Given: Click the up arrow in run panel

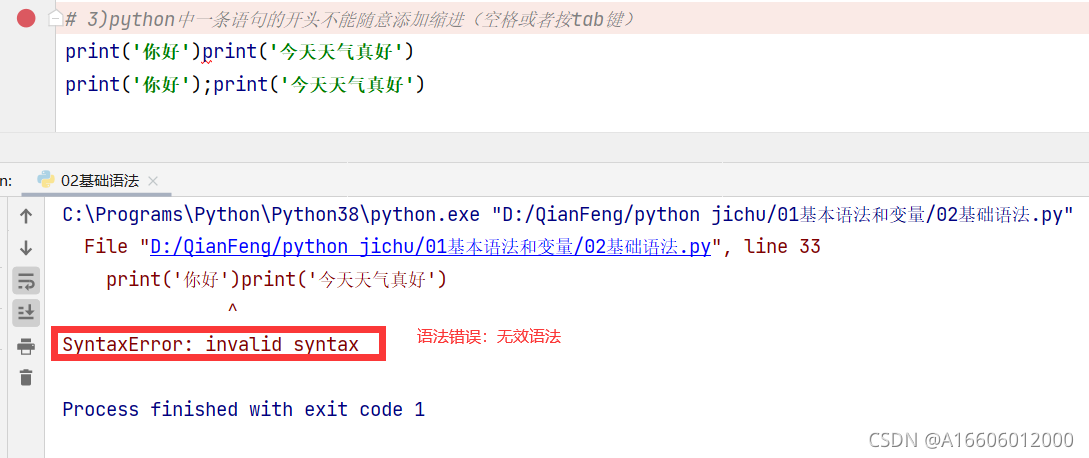Looking at the screenshot, I should click(26, 216).
